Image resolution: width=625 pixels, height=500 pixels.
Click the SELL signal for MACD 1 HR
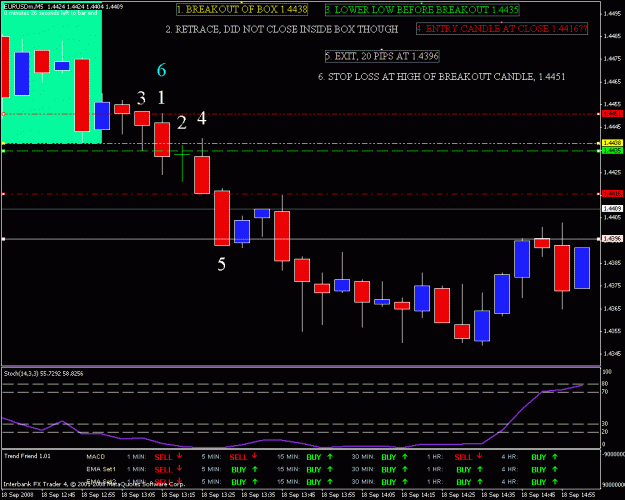pyautogui.click(x=464, y=457)
